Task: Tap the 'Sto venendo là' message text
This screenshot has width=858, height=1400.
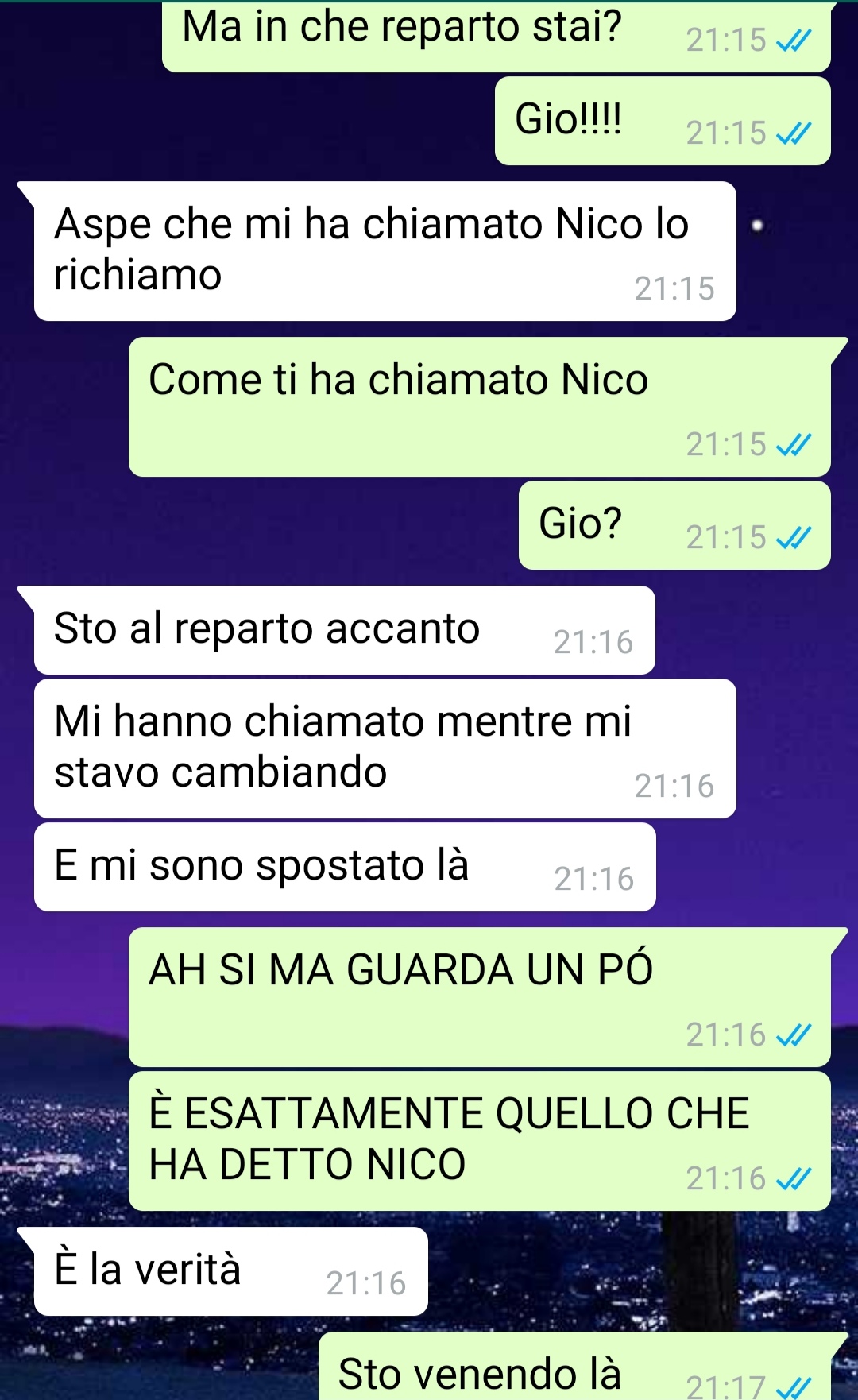Action: [x=479, y=1374]
